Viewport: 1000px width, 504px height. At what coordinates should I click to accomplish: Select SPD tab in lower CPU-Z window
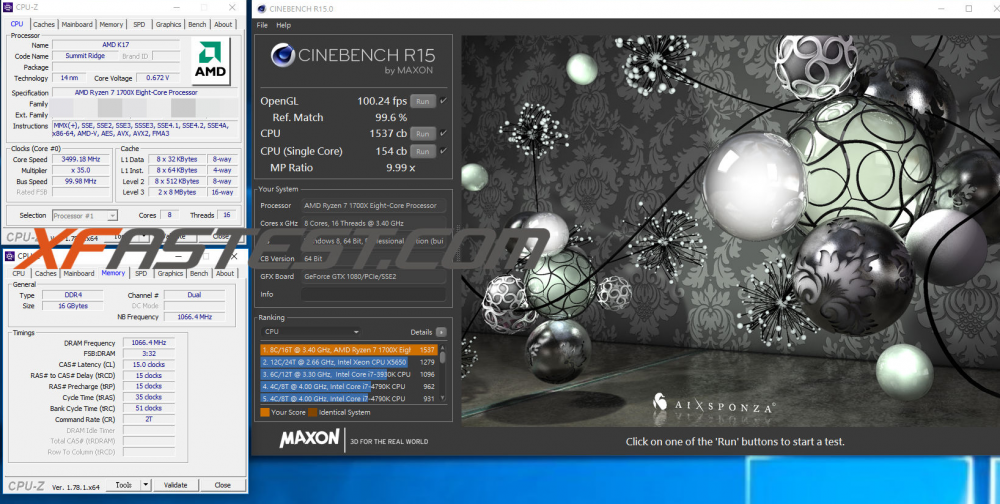(x=141, y=274)
